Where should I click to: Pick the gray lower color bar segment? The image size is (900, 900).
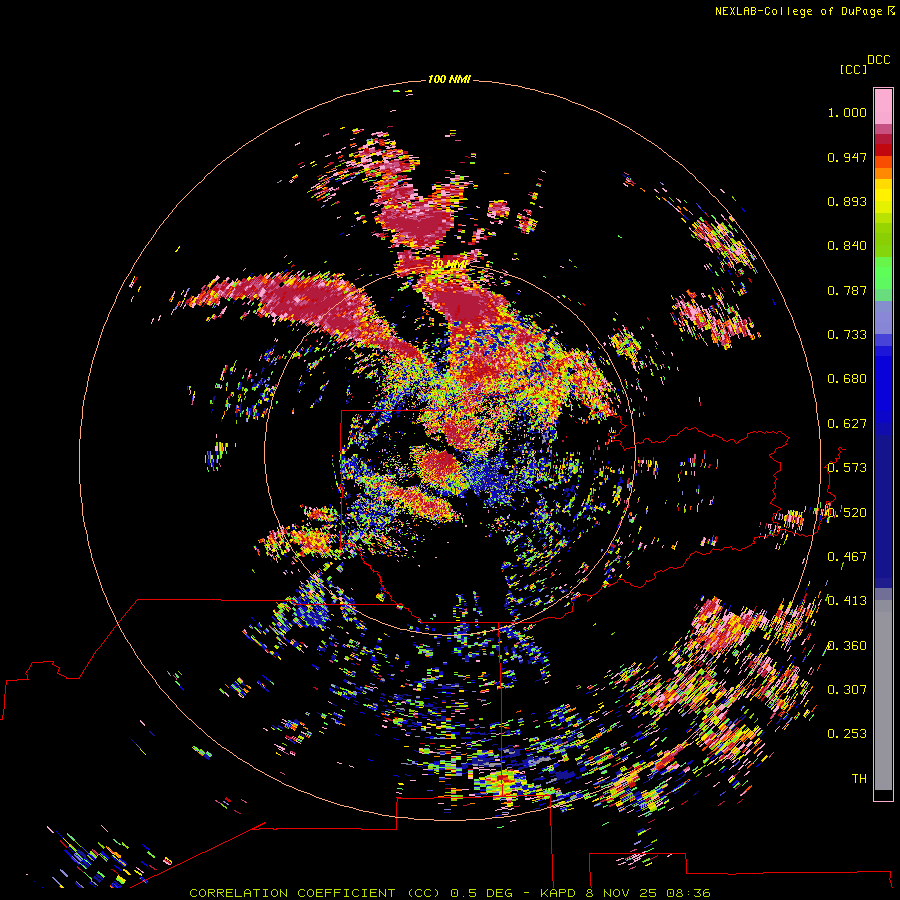[883, 695]
